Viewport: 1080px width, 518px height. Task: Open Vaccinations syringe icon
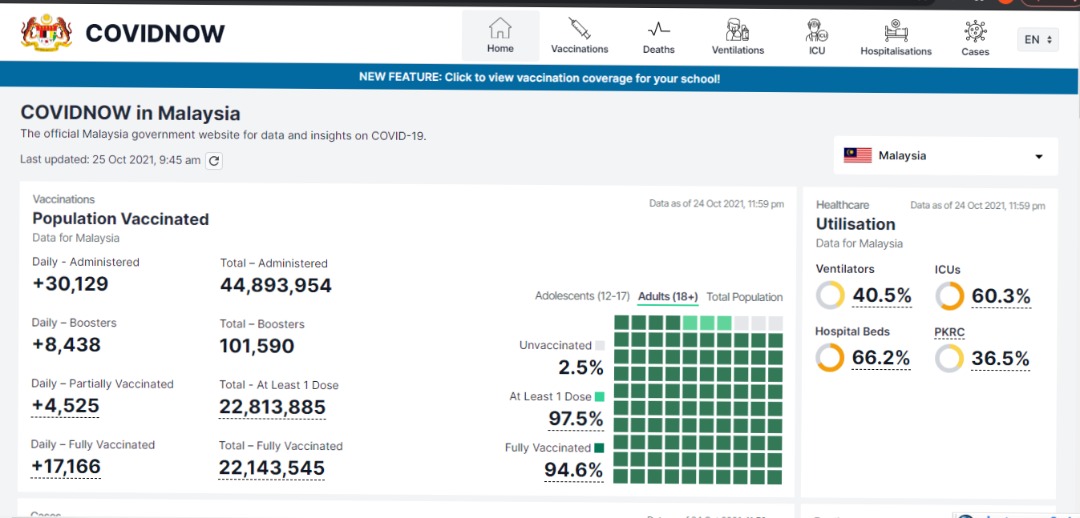point(579,28)
